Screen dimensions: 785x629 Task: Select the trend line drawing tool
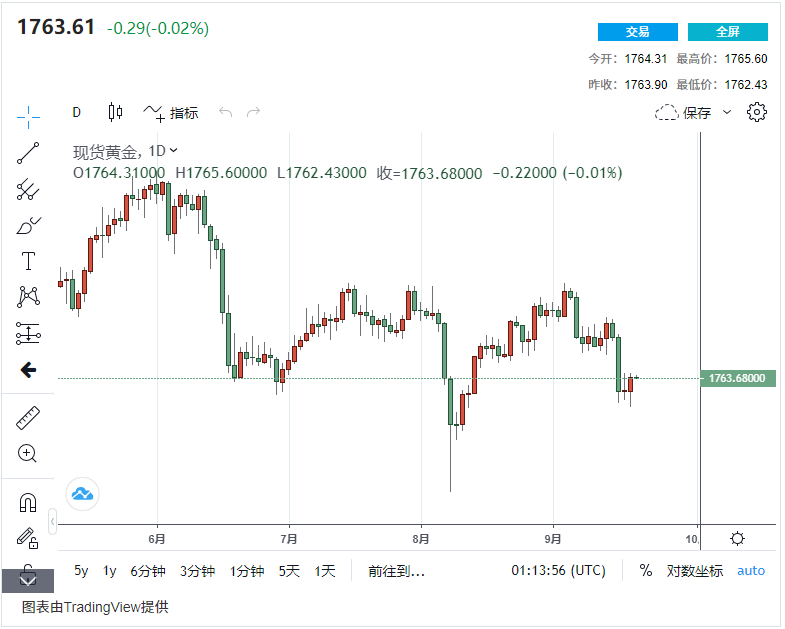click(x=28, y=153)
